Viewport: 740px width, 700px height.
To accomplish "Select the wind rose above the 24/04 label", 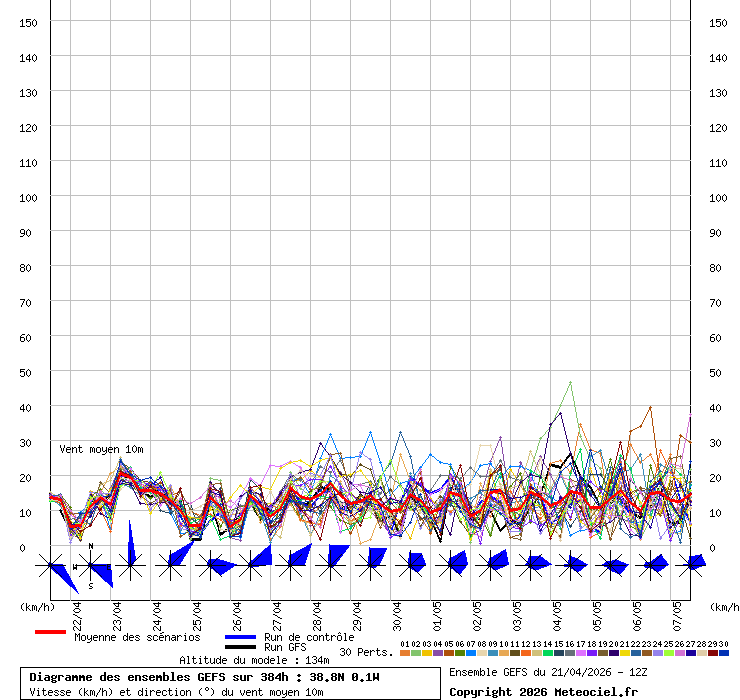I will point(170,565).
